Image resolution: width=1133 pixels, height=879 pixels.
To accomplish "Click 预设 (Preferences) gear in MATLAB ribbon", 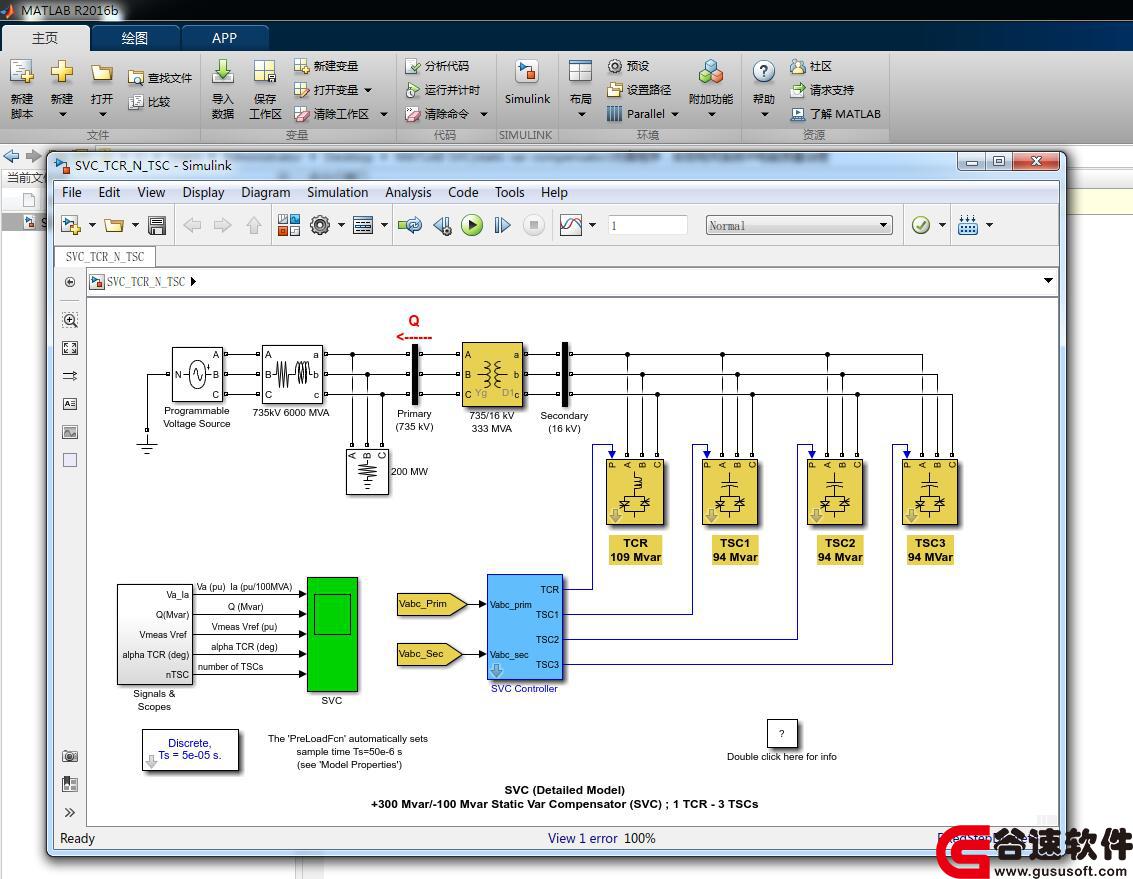I will (x=628, y=66).
